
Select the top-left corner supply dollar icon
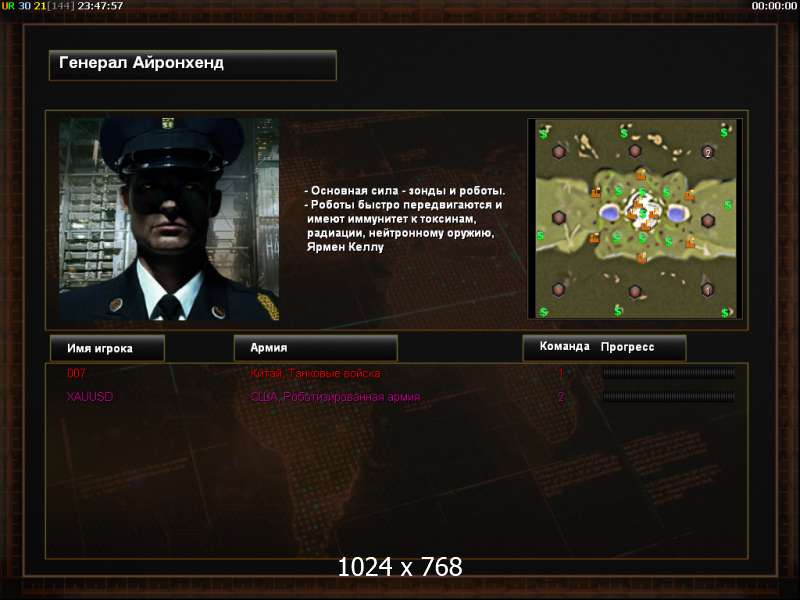pos(543,133)
